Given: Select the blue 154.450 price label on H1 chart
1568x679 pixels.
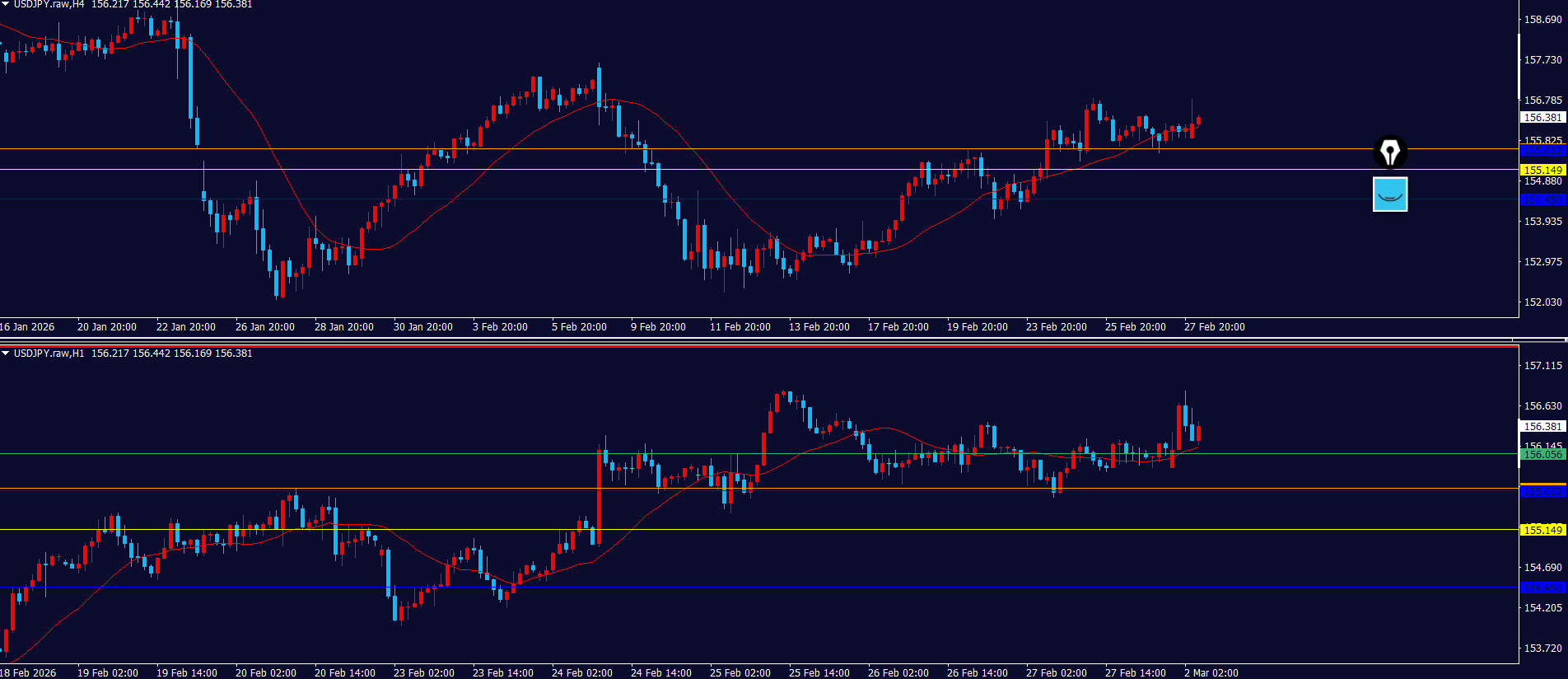Looking at the screenshot, I should 1542,588.
